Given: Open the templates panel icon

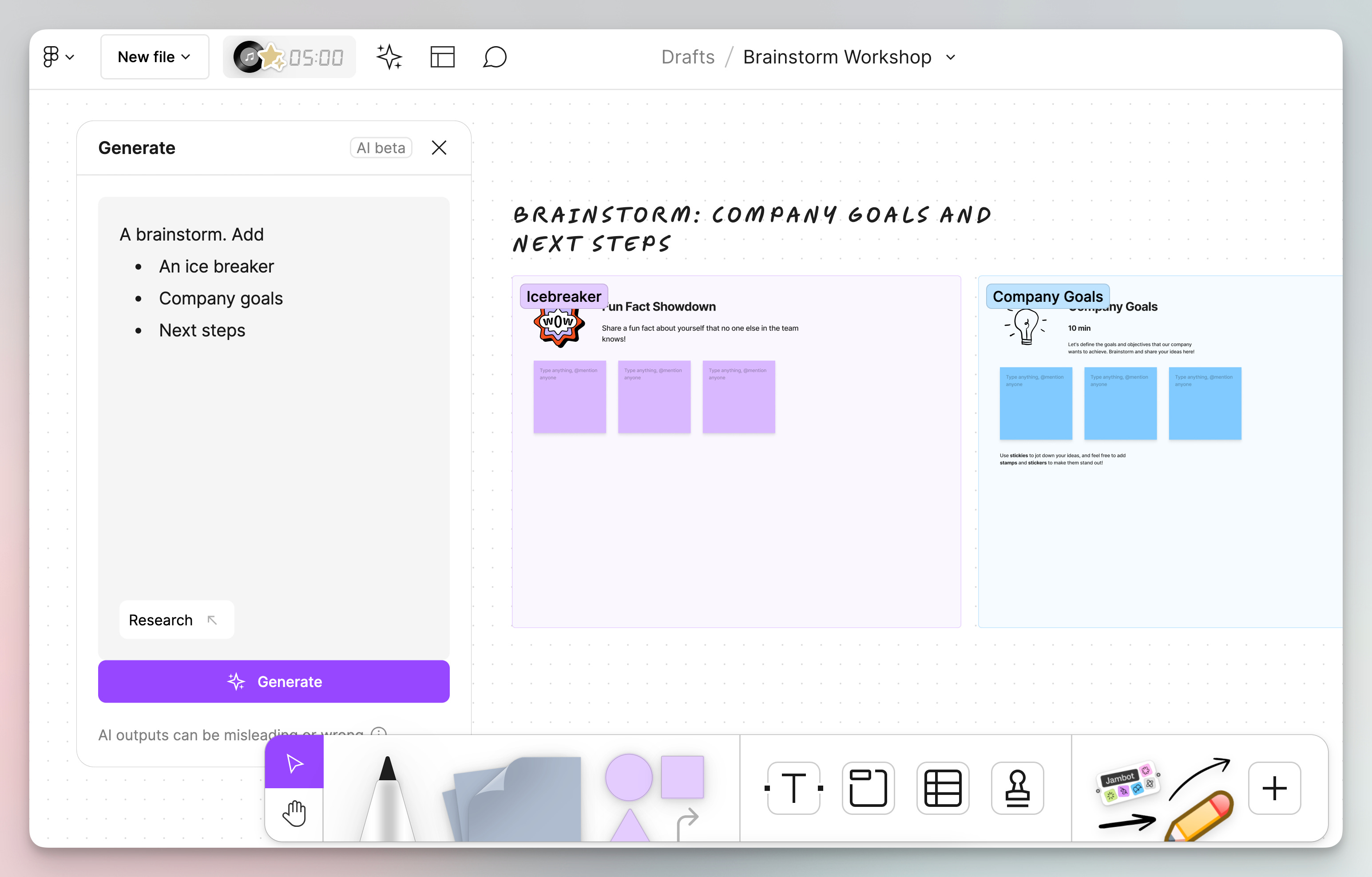Looking at the screenshot, I should click(443, 56).
